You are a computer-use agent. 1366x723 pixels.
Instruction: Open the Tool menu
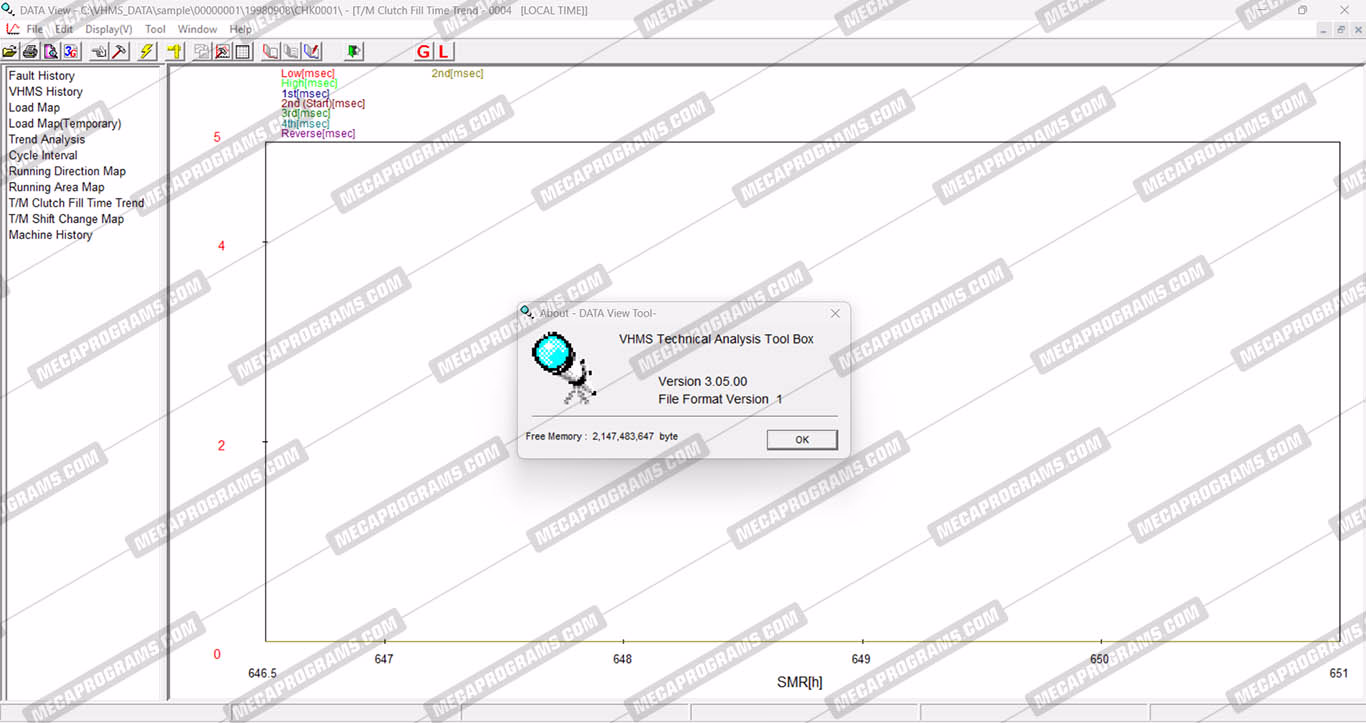pos(155,29)
